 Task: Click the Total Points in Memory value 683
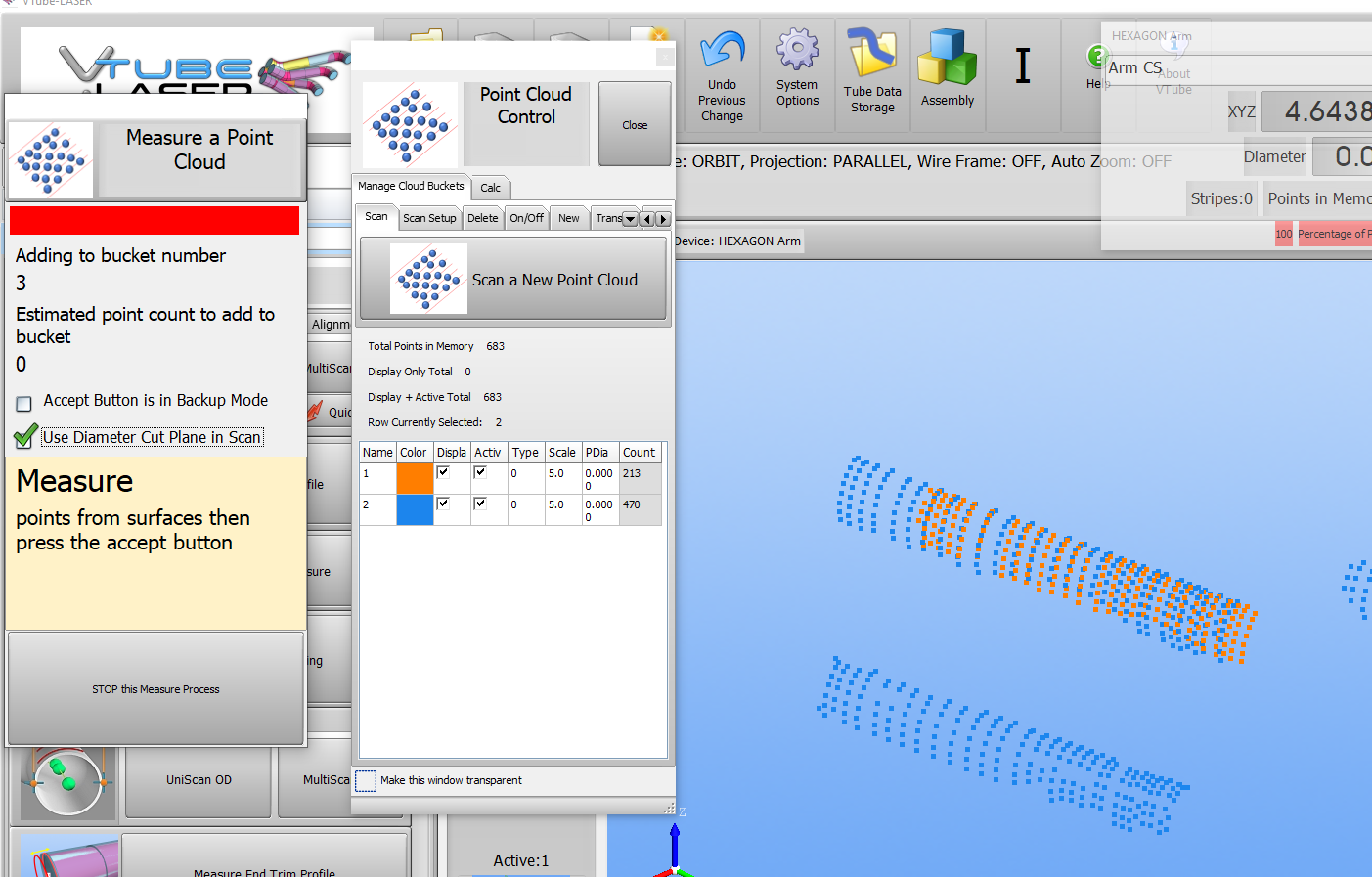[x=496, y=346]
